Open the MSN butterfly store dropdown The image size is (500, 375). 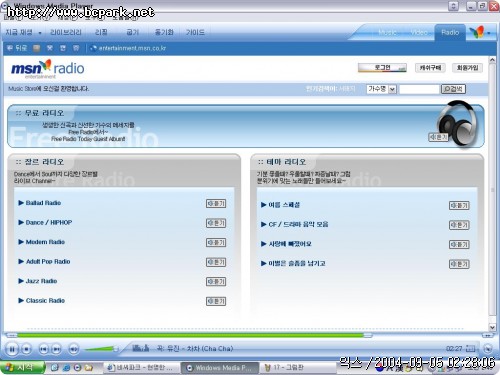point(480,32)
